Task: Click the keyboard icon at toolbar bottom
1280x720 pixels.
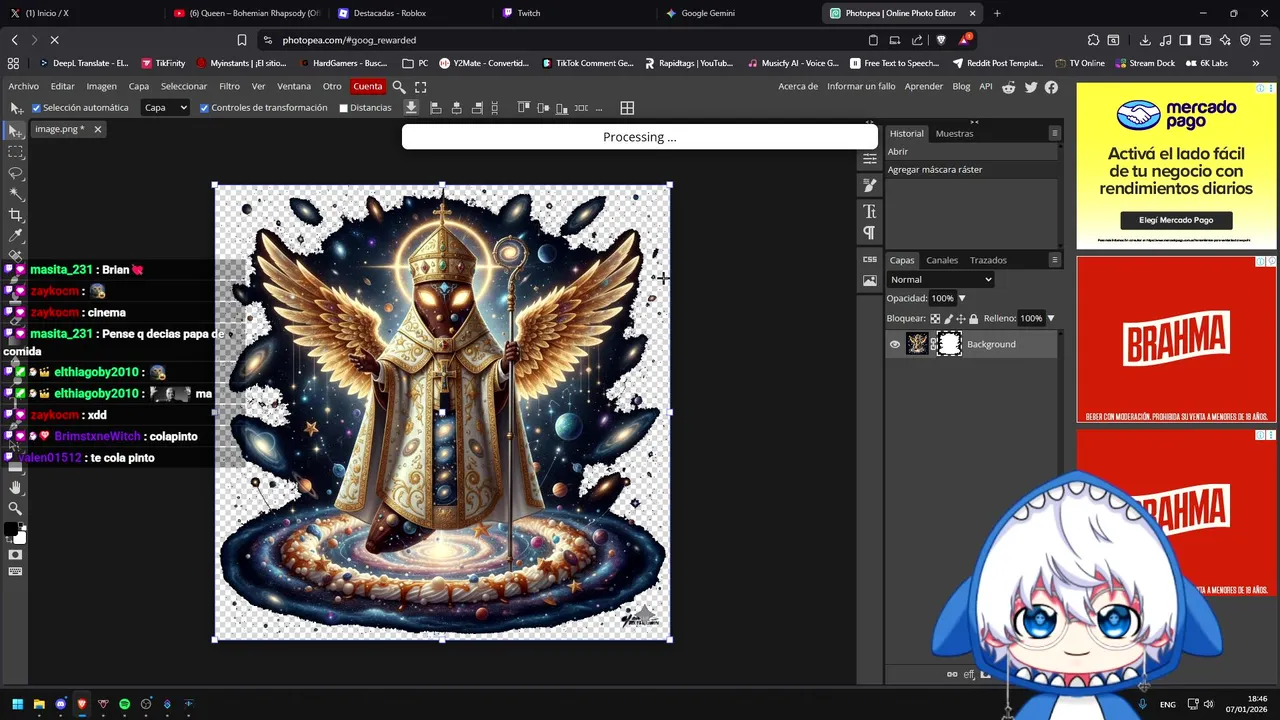Action: pyautogui.click(x=15, y=572)
